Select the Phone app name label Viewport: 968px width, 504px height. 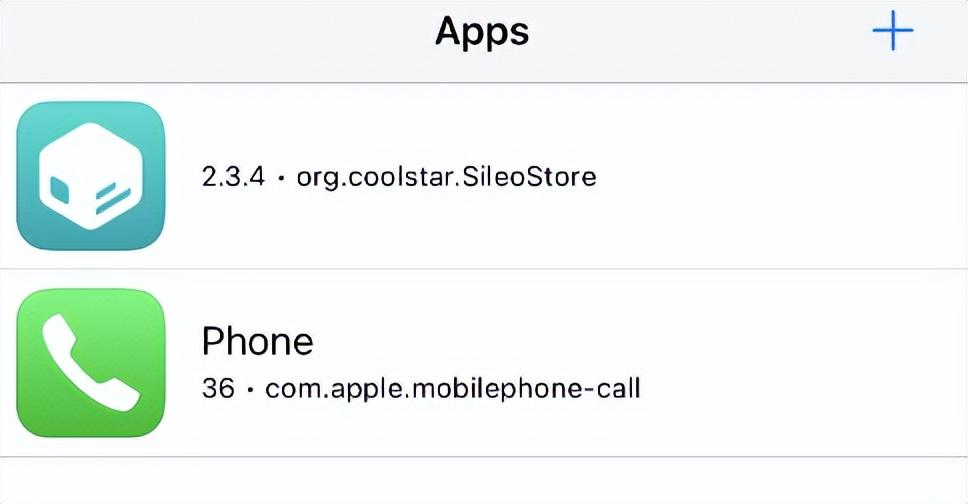pyautogui.click(x=257, y=341)
